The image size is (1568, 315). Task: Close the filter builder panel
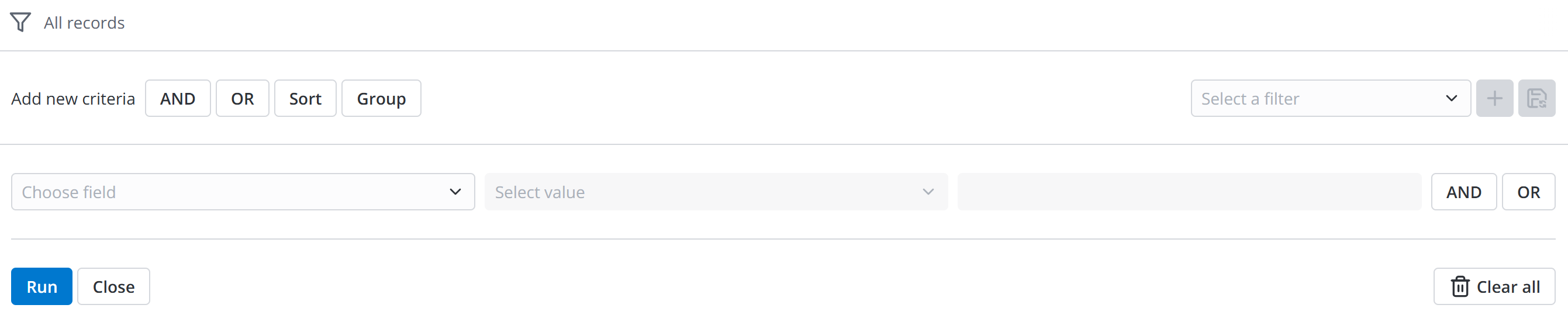[113, 286]
